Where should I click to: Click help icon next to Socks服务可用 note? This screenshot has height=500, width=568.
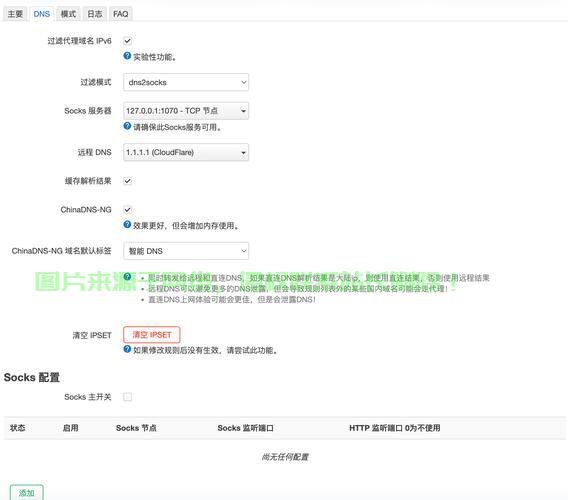click(x=127, y=126)
